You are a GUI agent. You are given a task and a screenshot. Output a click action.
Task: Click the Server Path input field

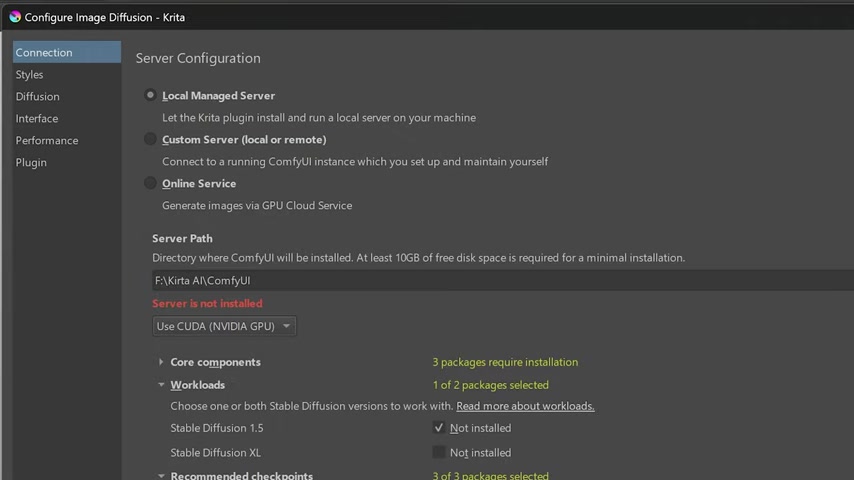pos(503,280)
